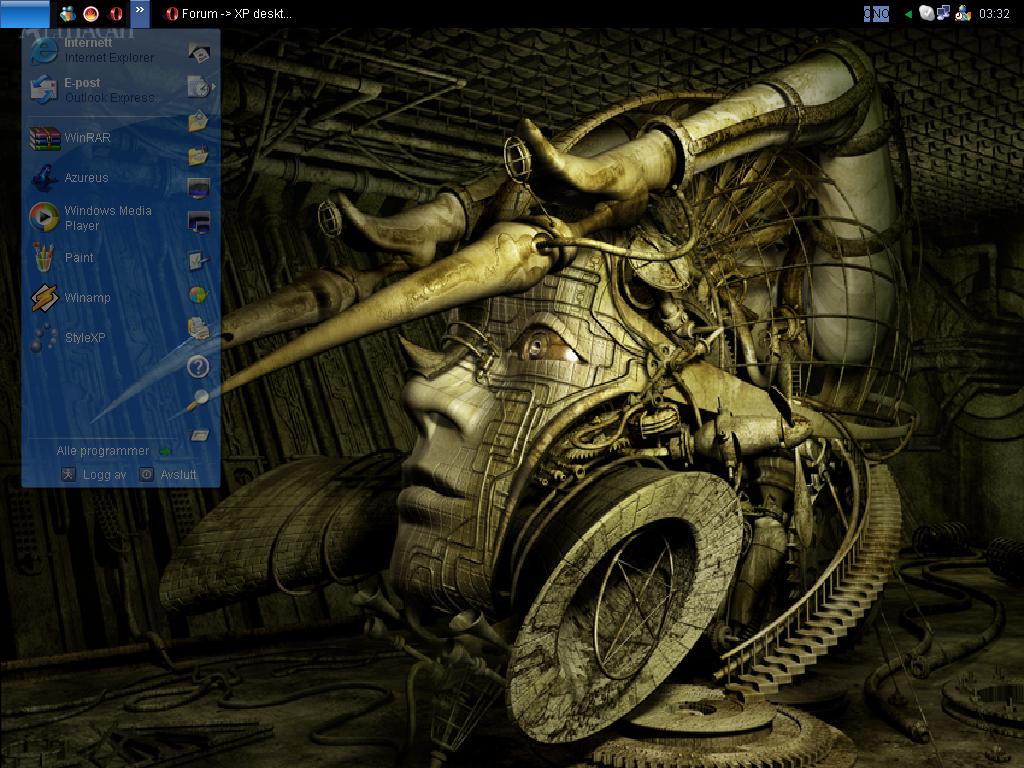Viewport: 1024px width, 768px height.
Task: Click the Help question mark icon
Action: (x=198, y=367)
